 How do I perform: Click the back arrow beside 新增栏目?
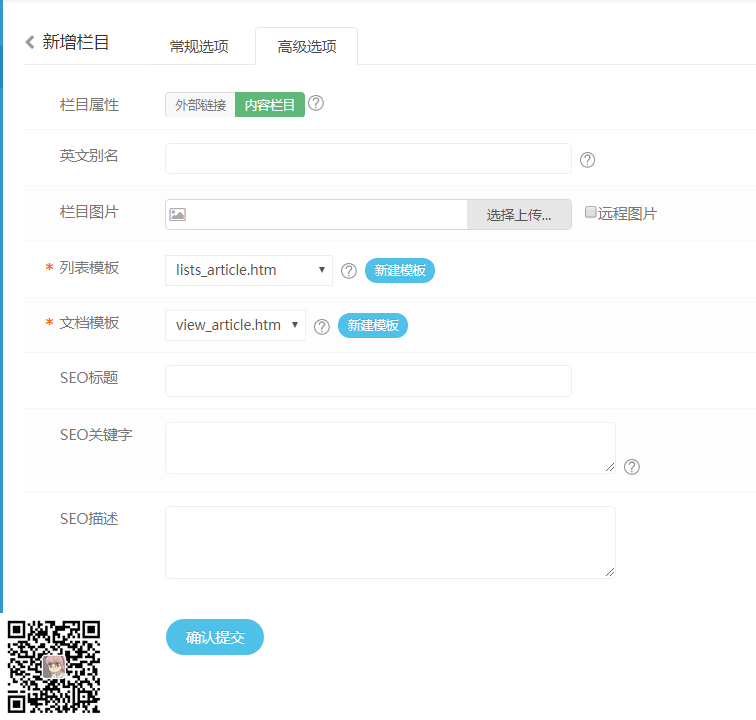[x=30, y=42]
